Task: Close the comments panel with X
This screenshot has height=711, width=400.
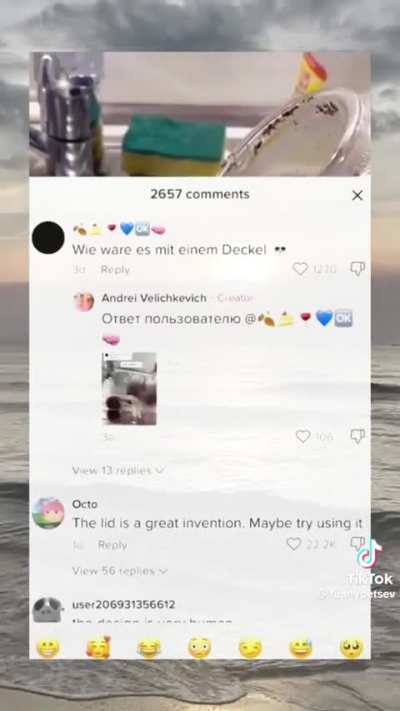Action: pos(357,195)
